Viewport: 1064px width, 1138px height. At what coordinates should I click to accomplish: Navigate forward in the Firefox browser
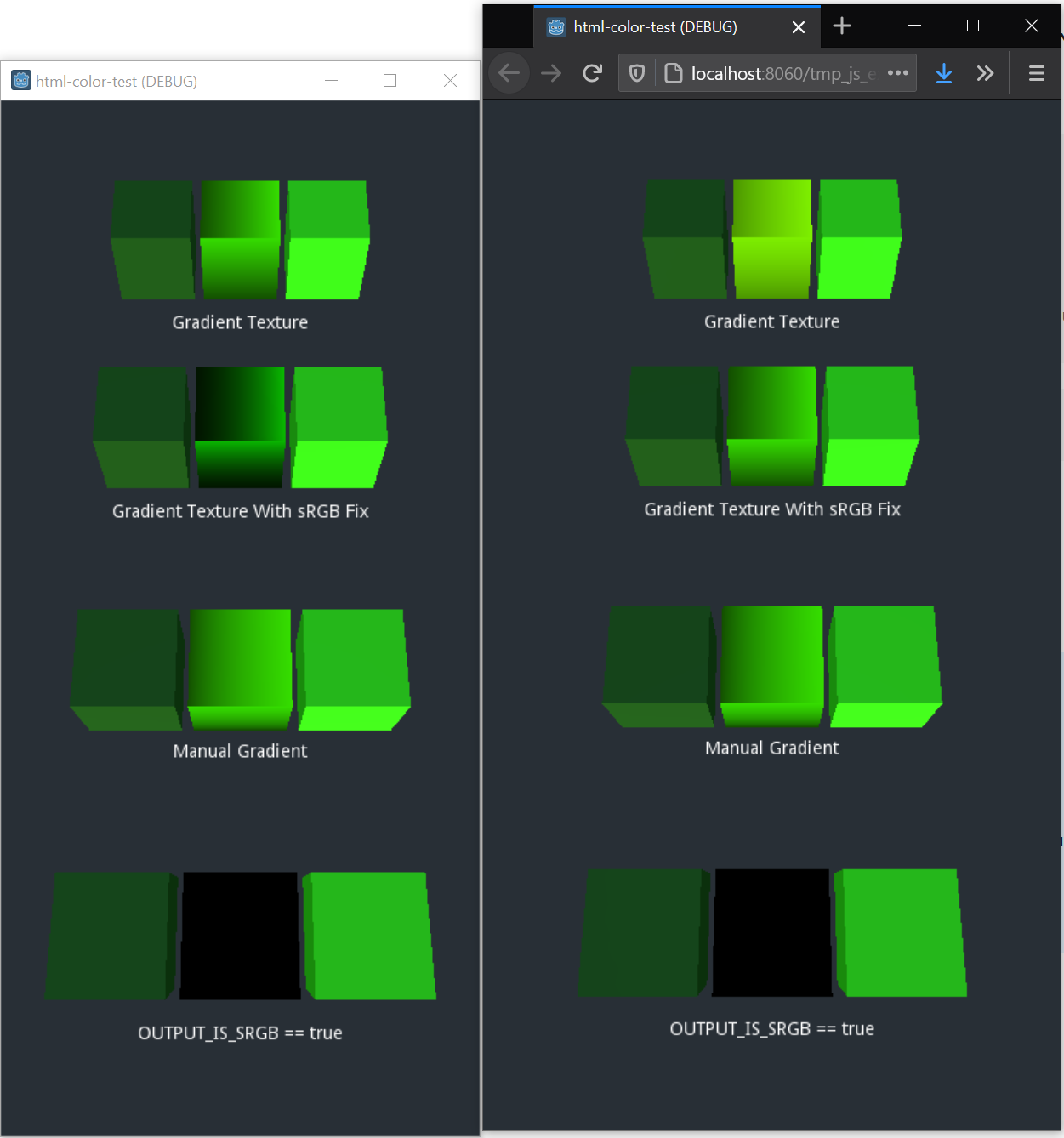tap(550, 73)
